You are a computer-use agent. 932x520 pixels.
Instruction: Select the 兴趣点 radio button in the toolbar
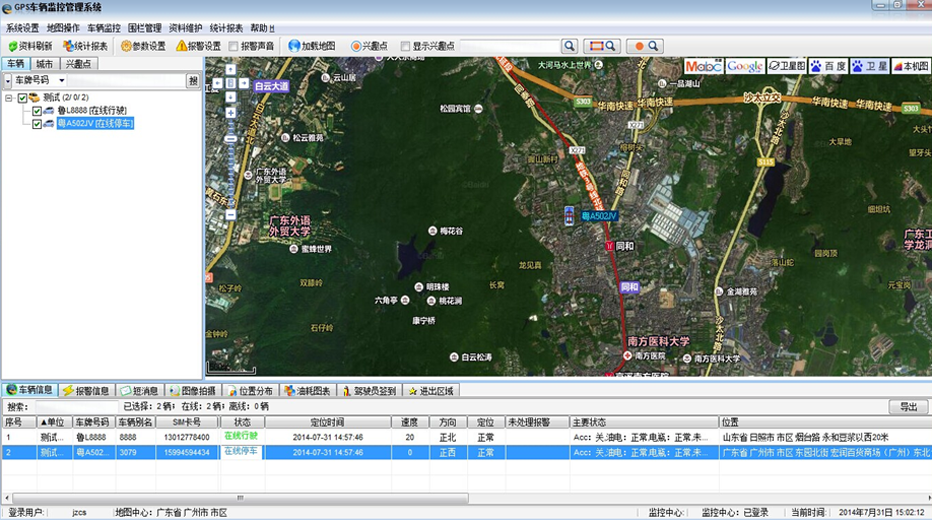click(355, 46)
